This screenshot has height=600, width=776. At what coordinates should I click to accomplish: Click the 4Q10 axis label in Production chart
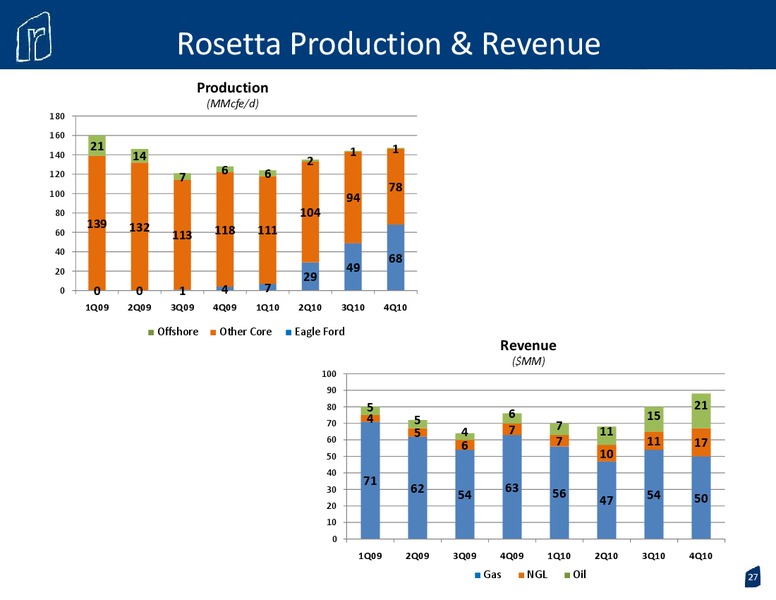(395, 307)
